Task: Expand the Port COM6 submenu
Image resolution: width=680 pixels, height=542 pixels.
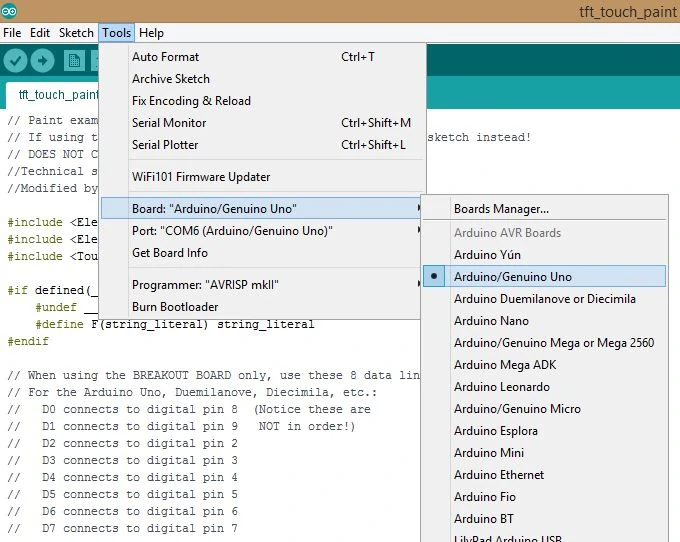Action: [260, 231]
